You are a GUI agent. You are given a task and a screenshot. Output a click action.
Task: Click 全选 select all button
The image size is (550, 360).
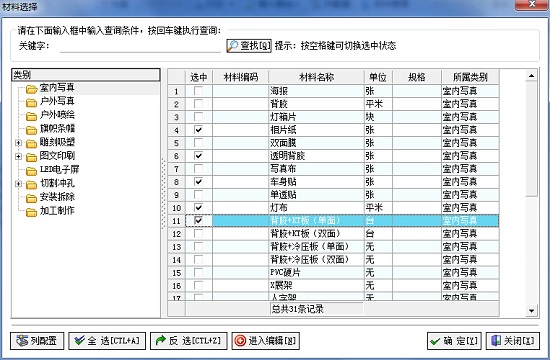click(x=107, y=341)
